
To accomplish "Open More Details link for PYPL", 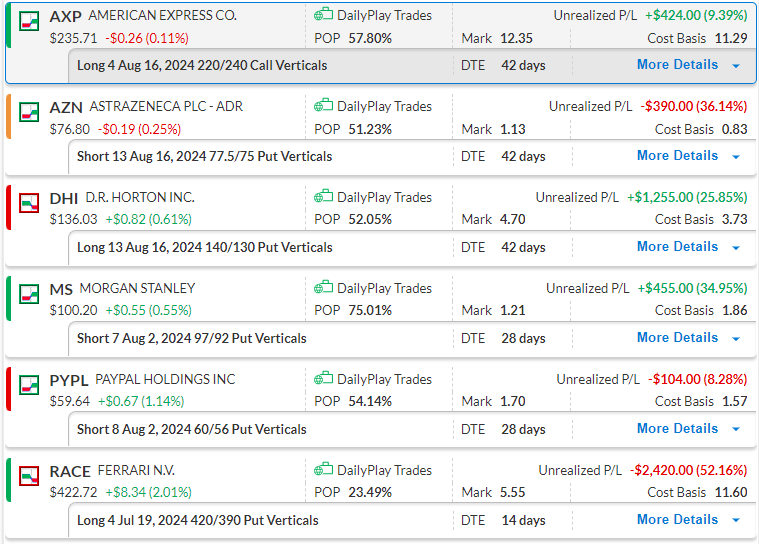I will (677, 428).
